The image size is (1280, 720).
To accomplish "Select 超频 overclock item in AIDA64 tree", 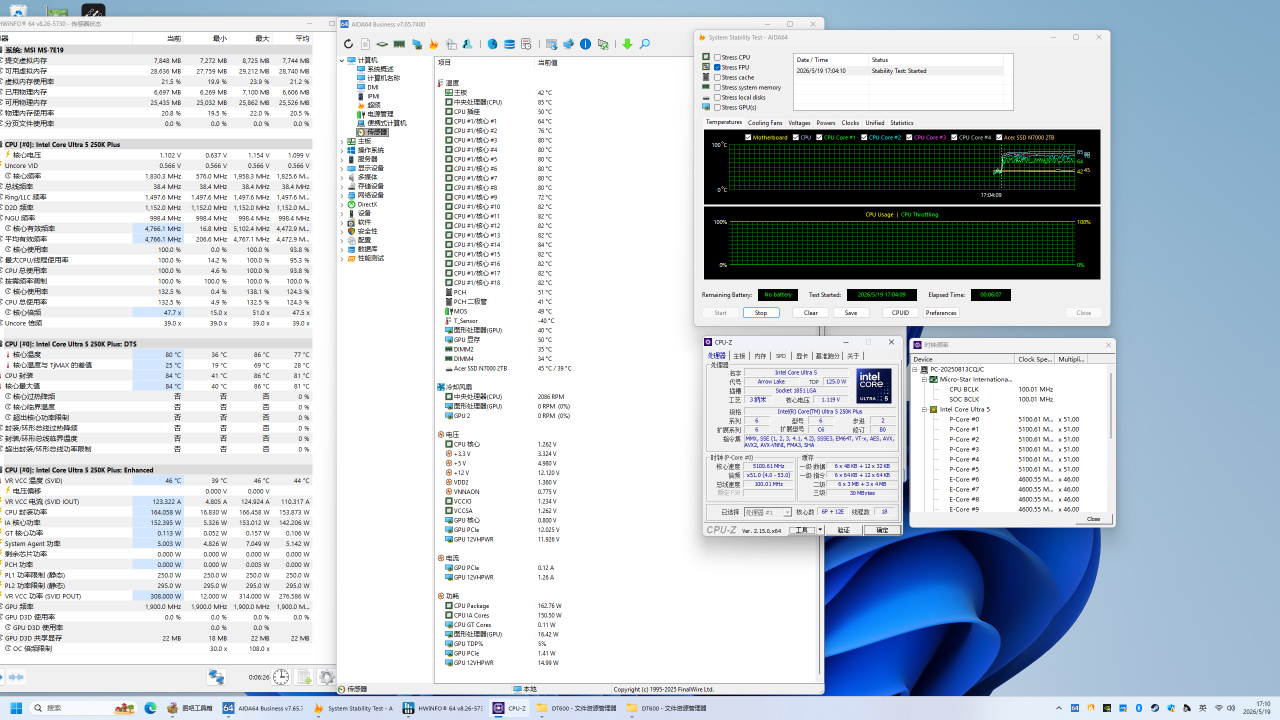I will 373,104.
